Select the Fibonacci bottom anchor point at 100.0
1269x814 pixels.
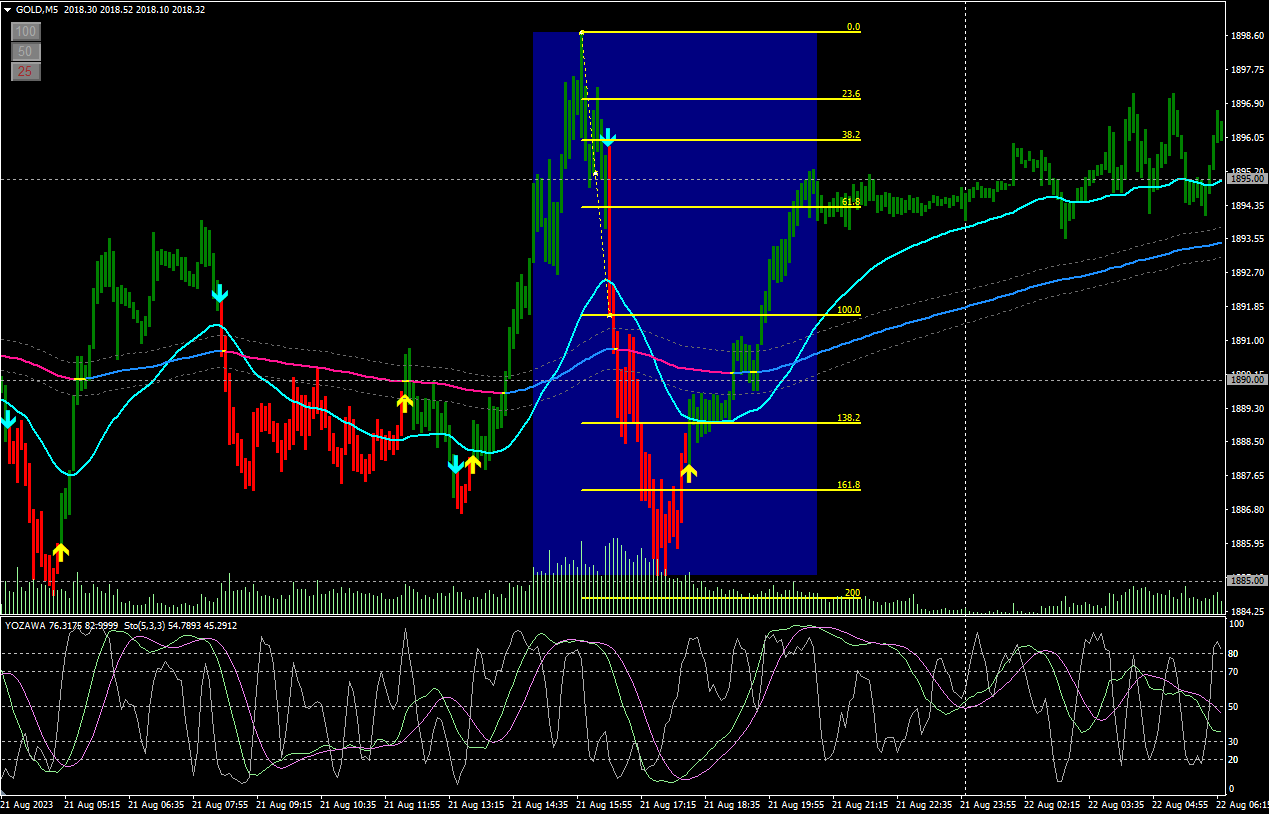click(x=611, y=315)
